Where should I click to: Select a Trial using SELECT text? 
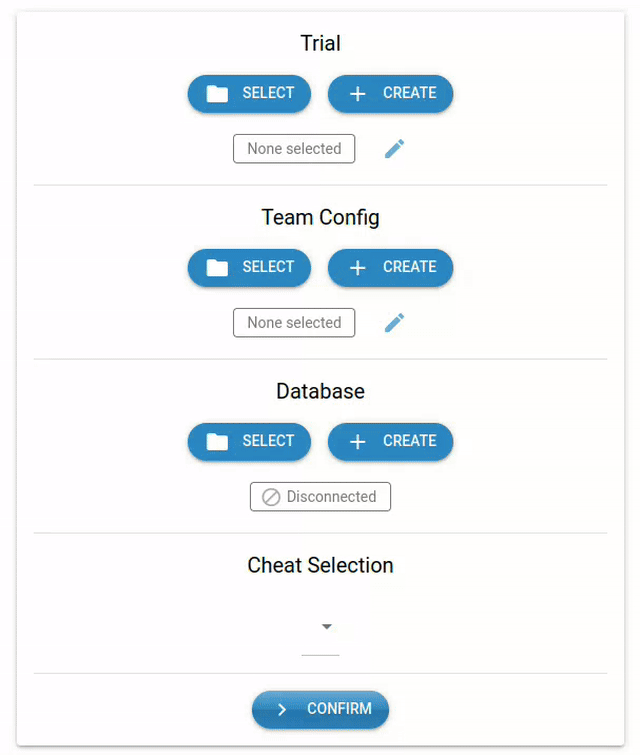(268, 92)
